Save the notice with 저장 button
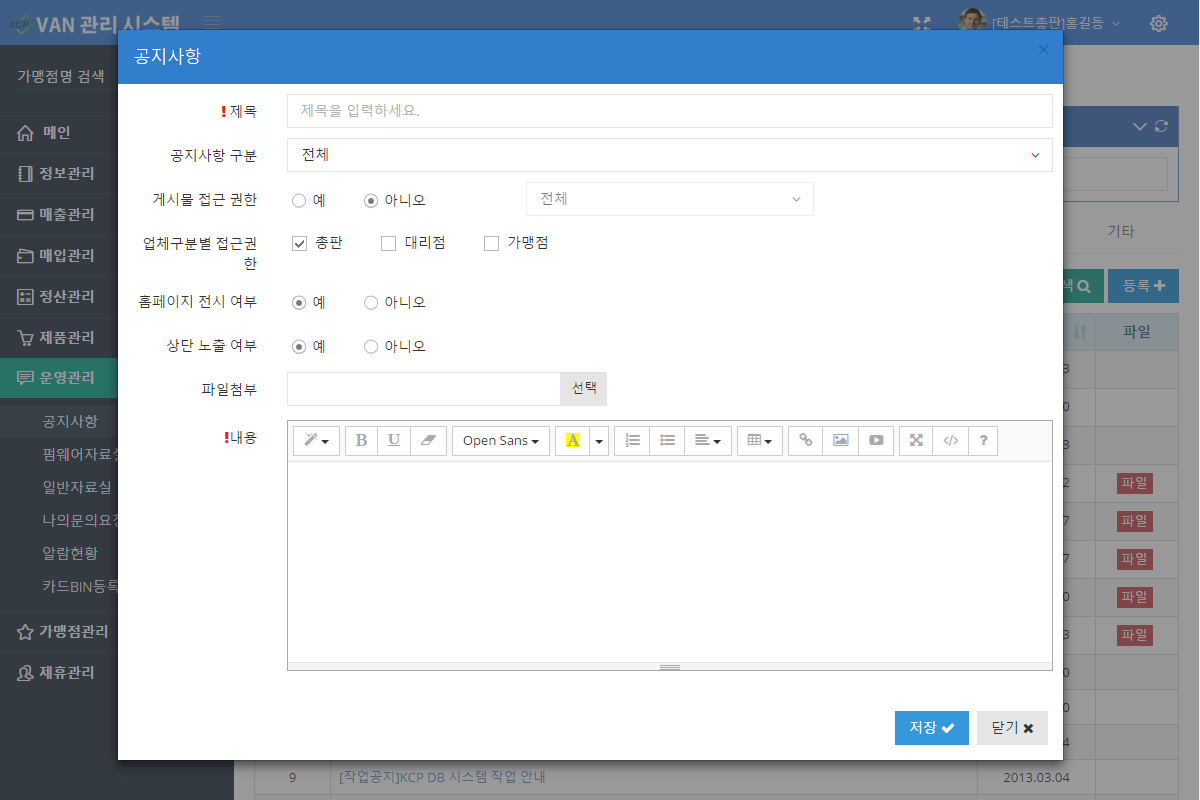Screen dimensions: 1200x800 coord(932,728)
